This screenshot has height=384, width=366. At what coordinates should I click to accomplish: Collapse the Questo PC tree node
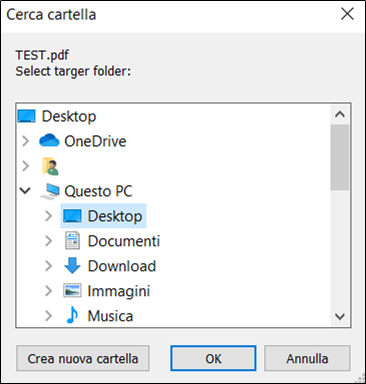click(25, 191)
